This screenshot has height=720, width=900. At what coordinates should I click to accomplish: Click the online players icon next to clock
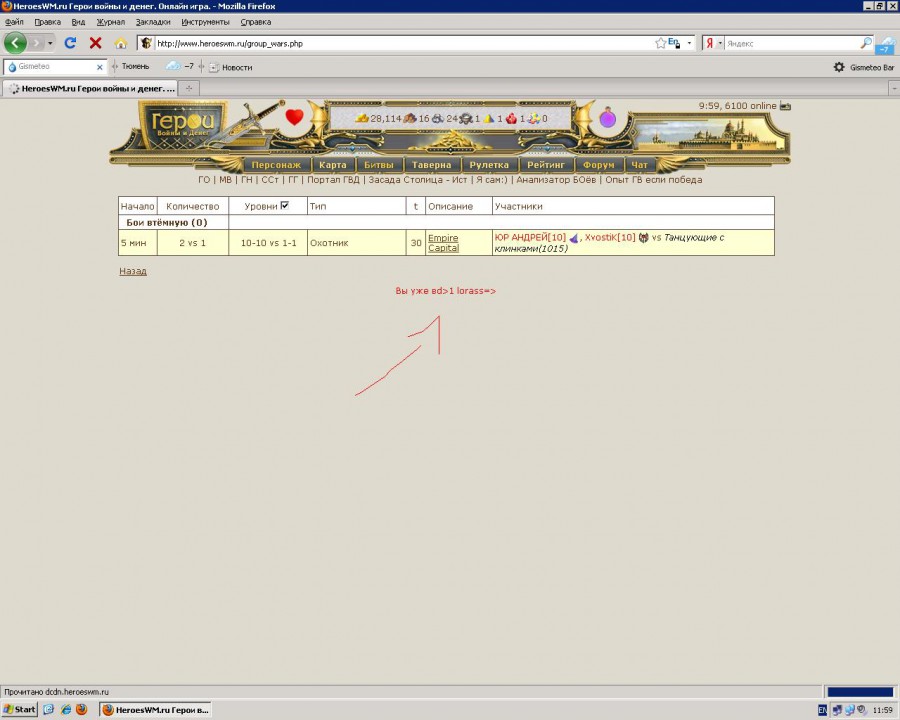[785, 106]
